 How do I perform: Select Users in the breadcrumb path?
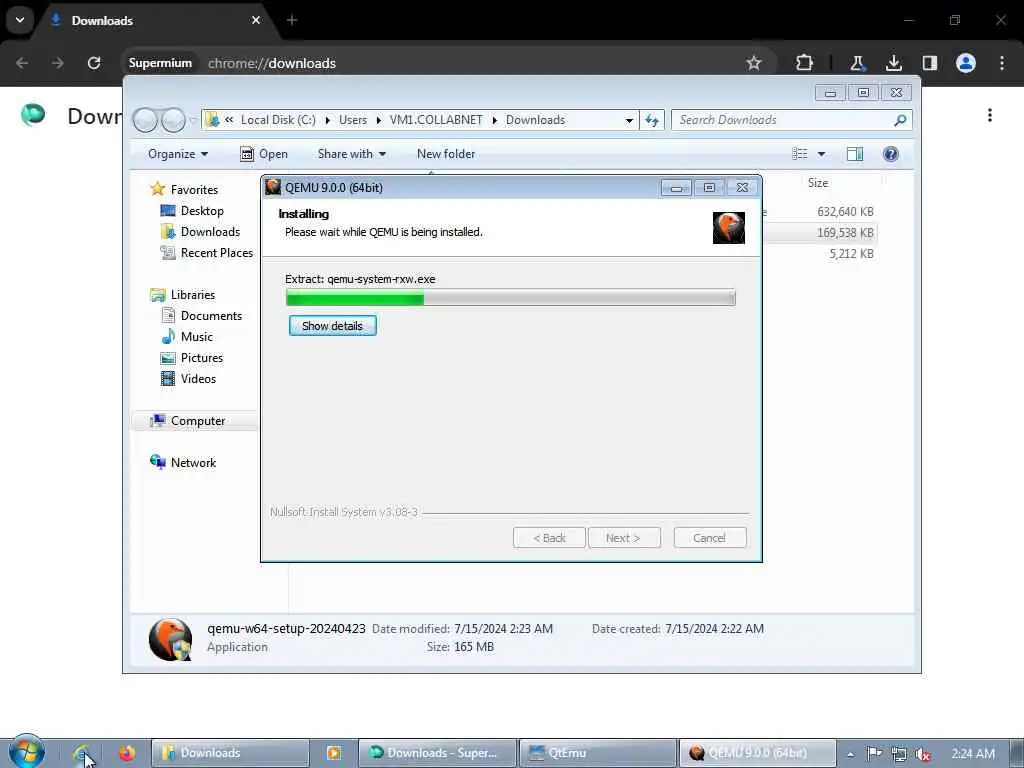pyautogui.click(x=353, y=120)
